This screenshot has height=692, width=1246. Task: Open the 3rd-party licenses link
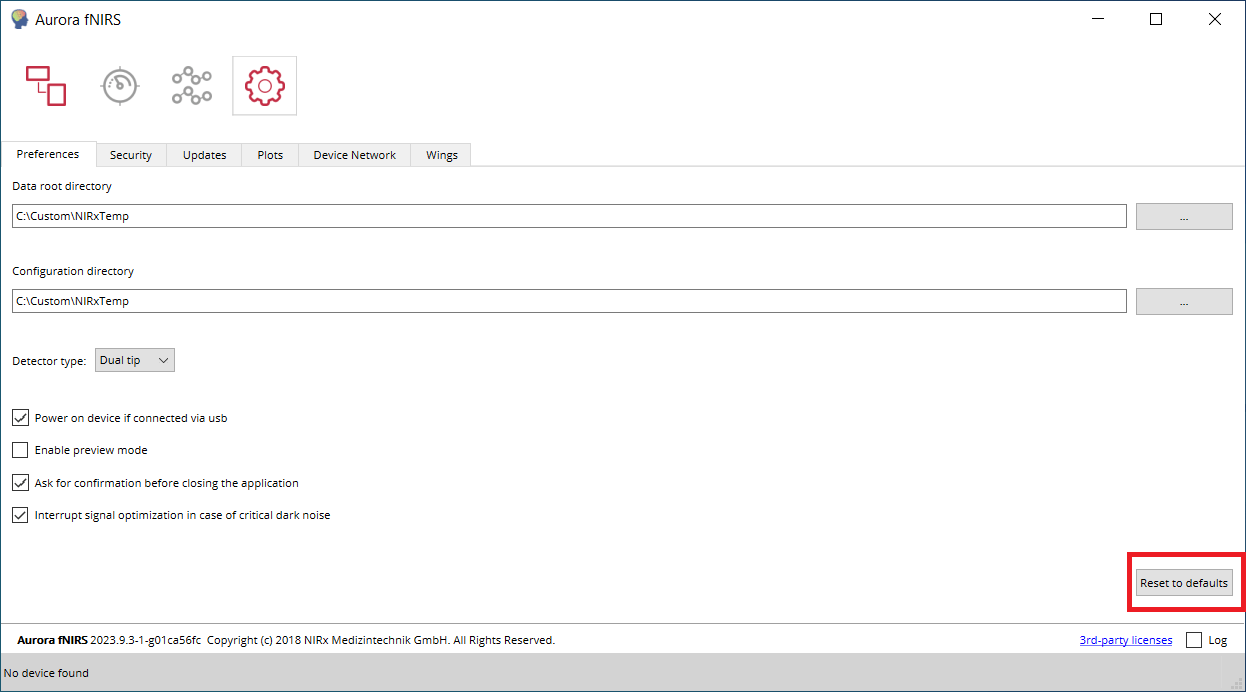[1126, 640]
